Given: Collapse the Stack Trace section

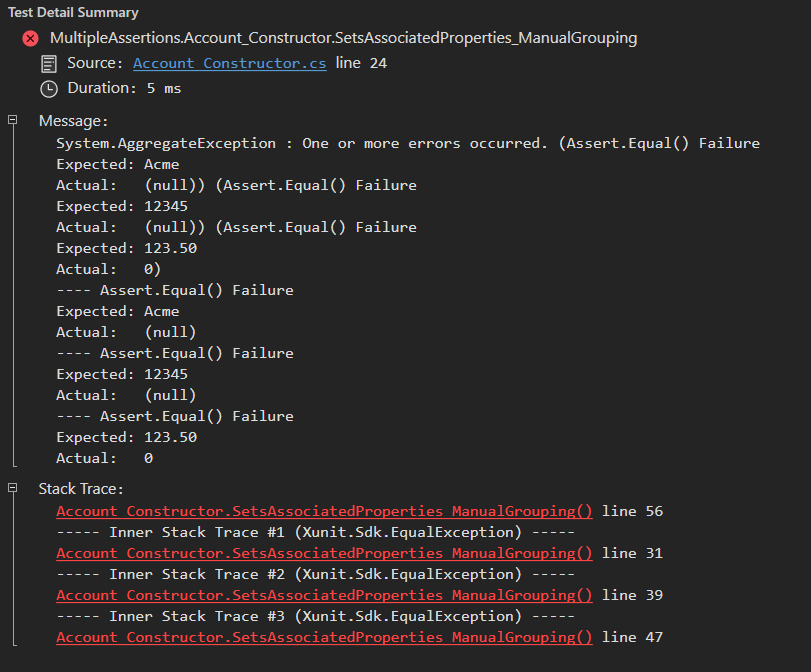Looking at the screenshot, I should [x=12, y=488].
